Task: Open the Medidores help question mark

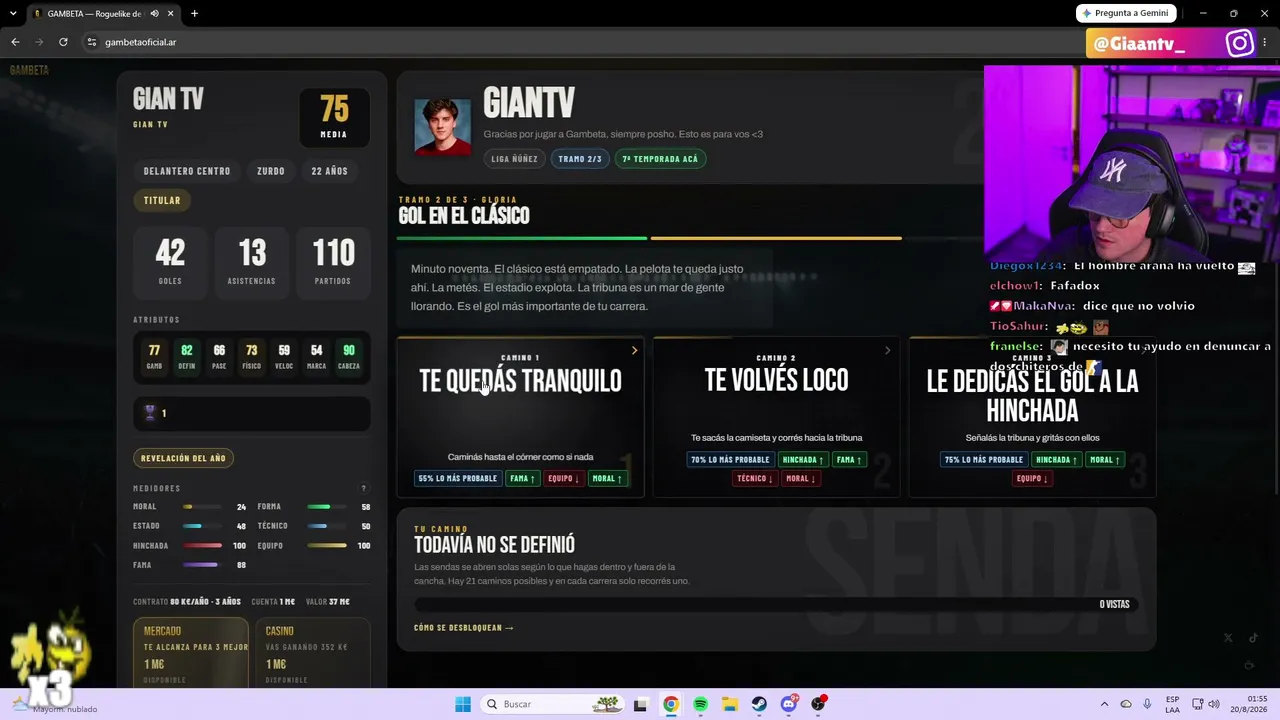Action: (x=363, y=488)
